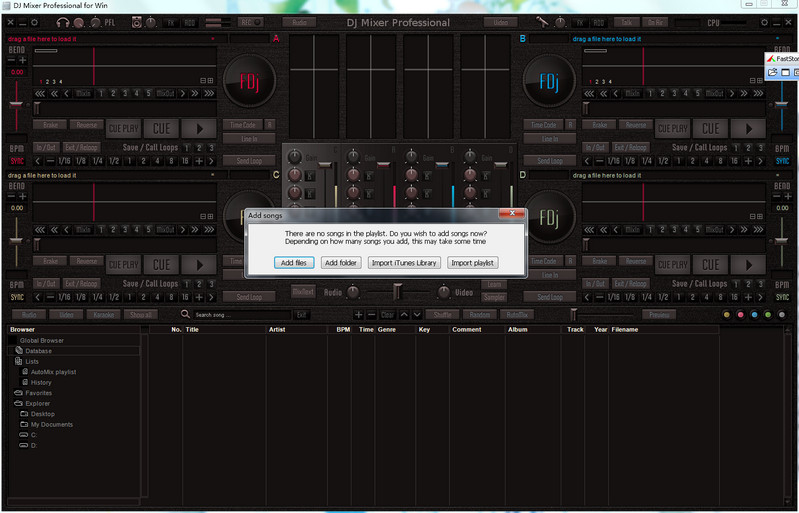
Task: Click FastStone open file icon
Action: tap(773, 72)
